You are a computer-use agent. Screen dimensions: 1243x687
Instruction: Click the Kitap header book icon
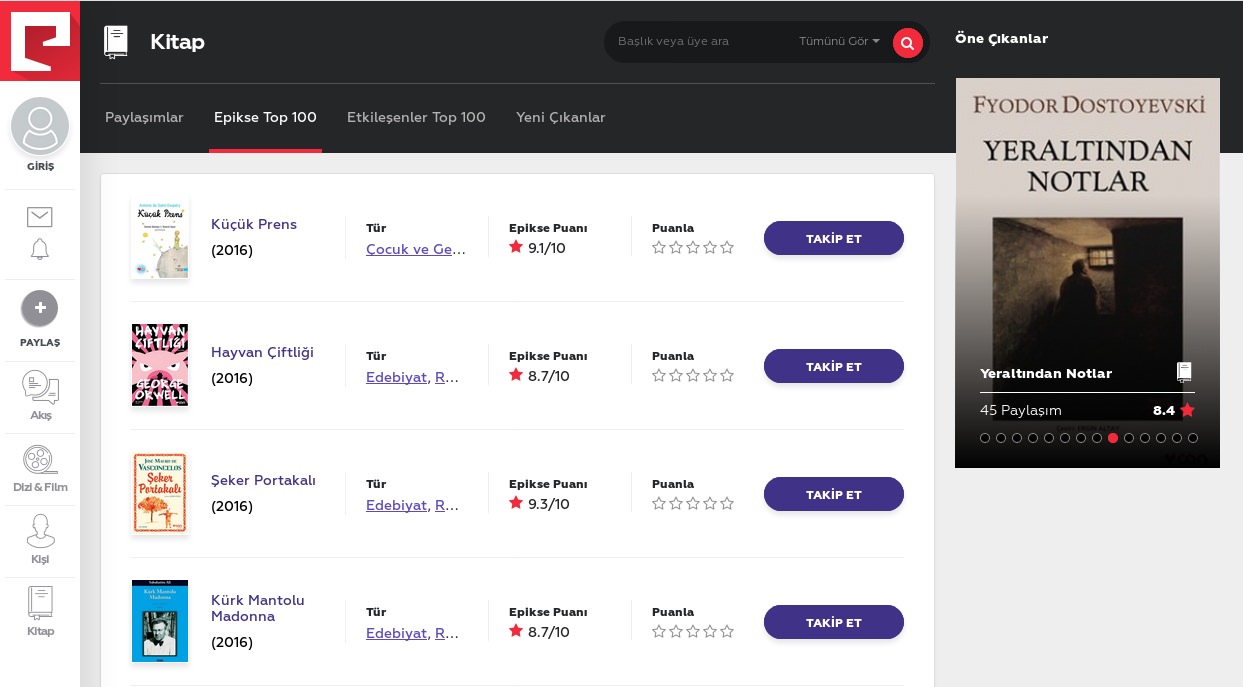(x=116, y=42)
